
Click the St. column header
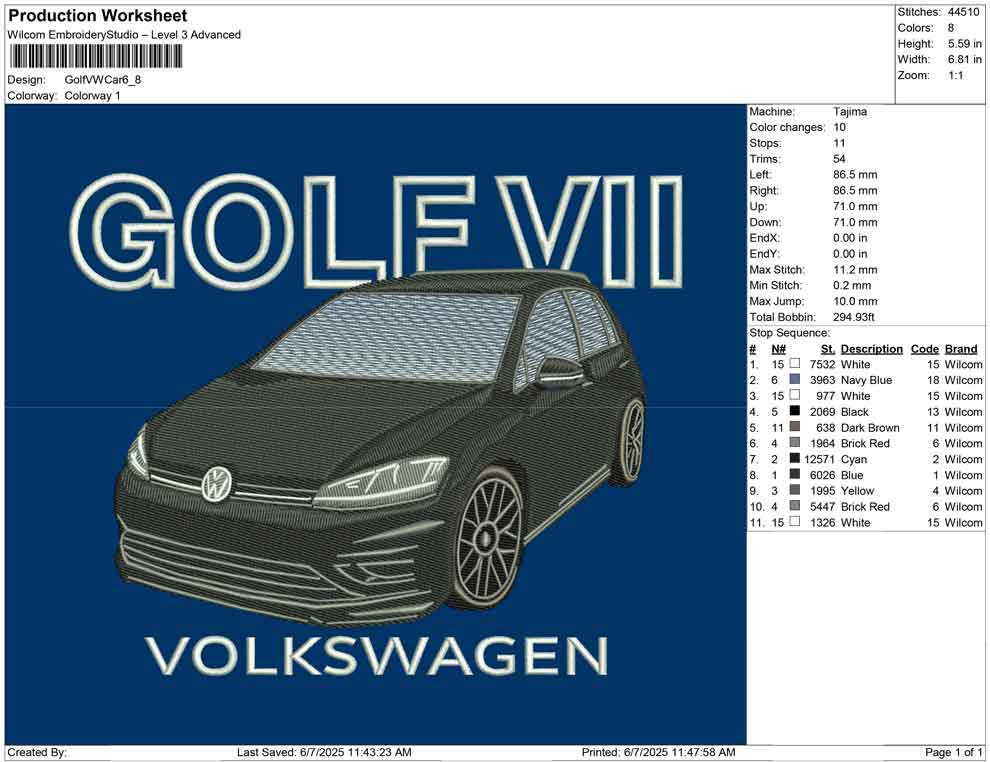[828, 349]
